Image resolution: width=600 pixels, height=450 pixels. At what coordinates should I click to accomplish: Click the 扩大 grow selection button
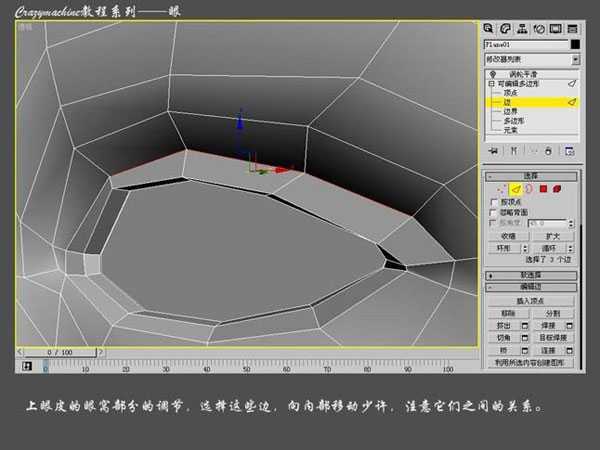(x=553, y=236)
